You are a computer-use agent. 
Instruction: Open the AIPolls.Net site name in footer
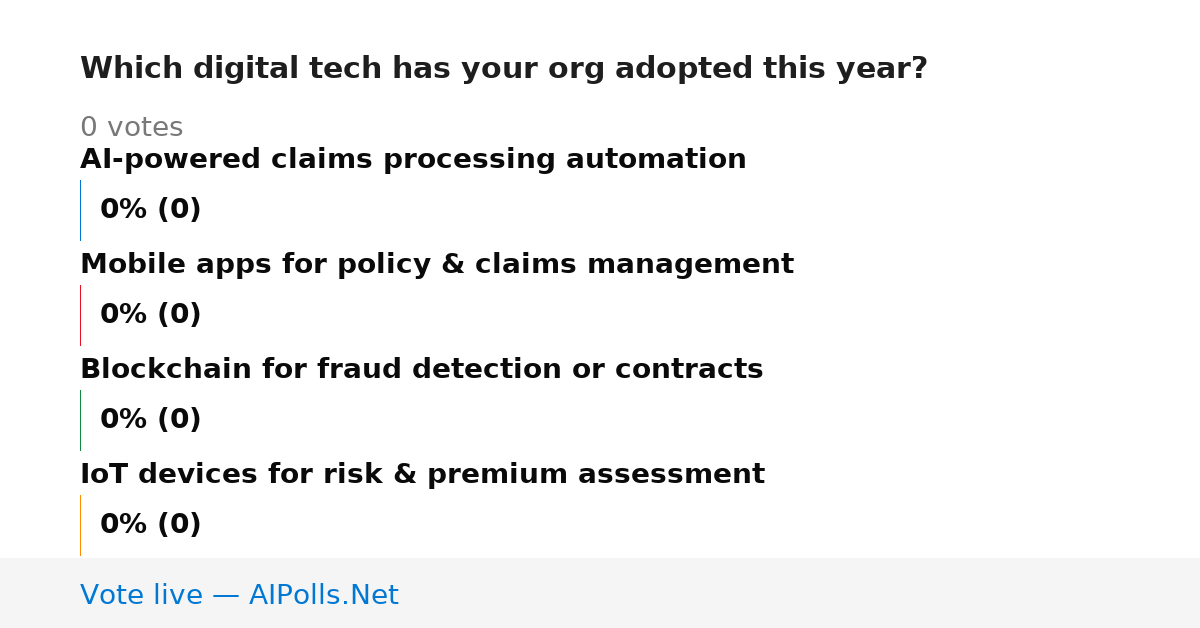tap(323, 596)
